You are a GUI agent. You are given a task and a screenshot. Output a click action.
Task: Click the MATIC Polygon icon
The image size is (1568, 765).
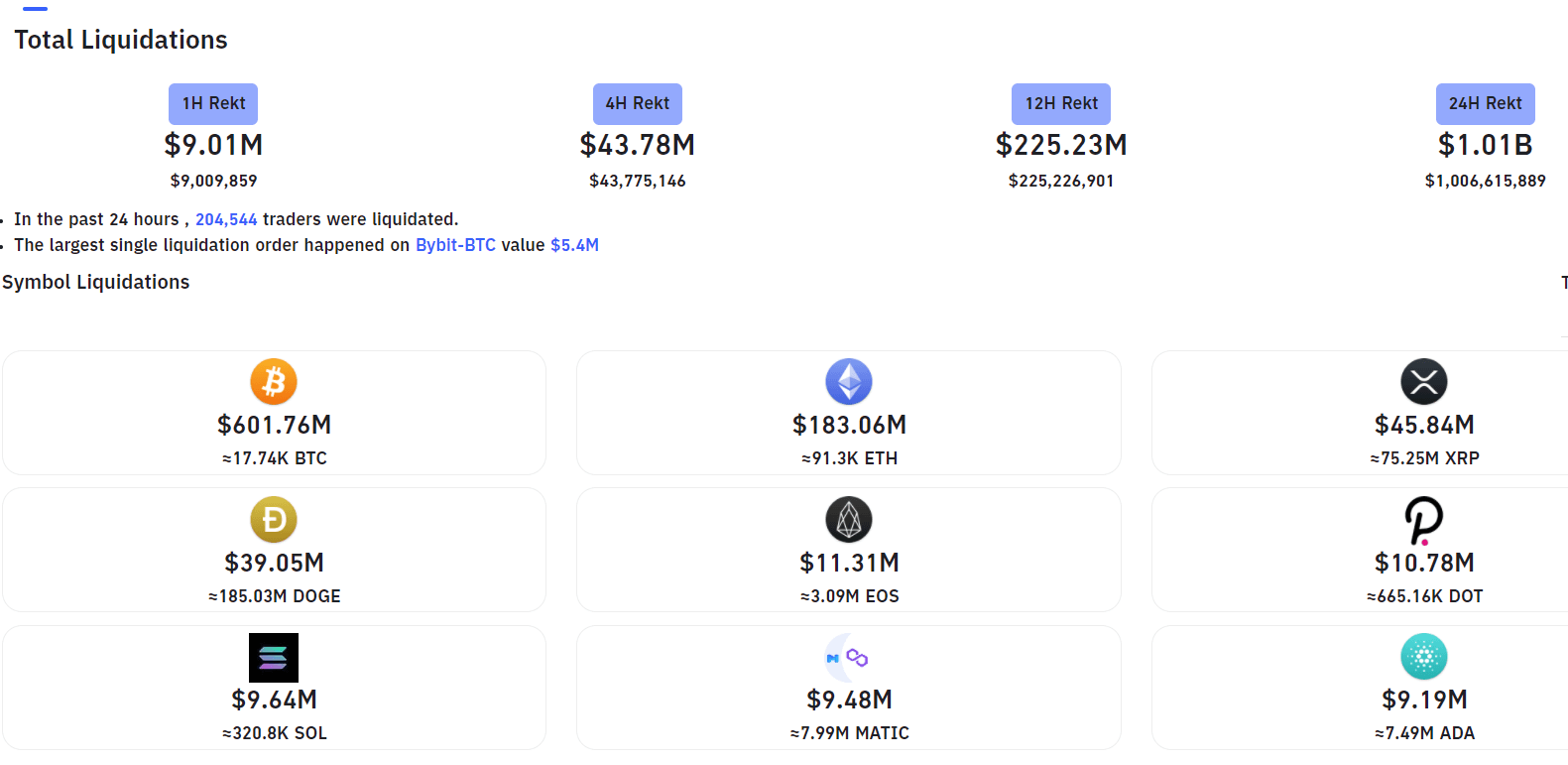(x=849, y=657)
